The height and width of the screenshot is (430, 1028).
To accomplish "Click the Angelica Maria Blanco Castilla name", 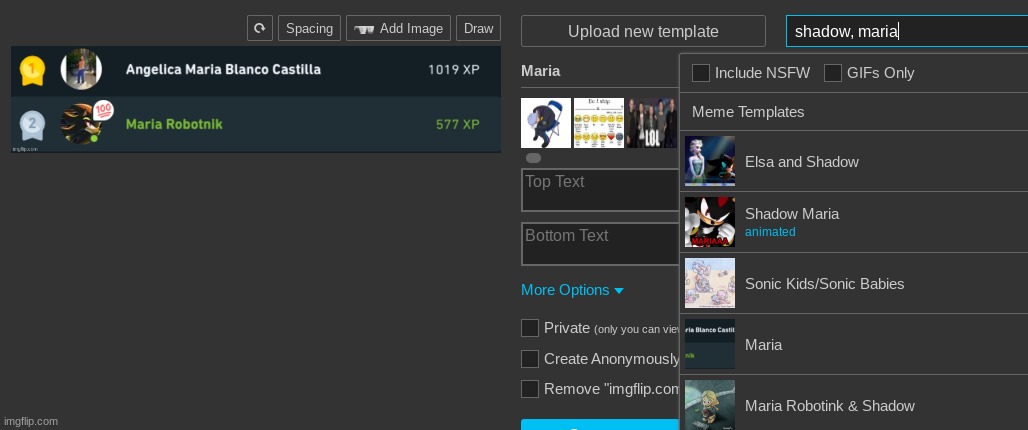I will point(223,69).
